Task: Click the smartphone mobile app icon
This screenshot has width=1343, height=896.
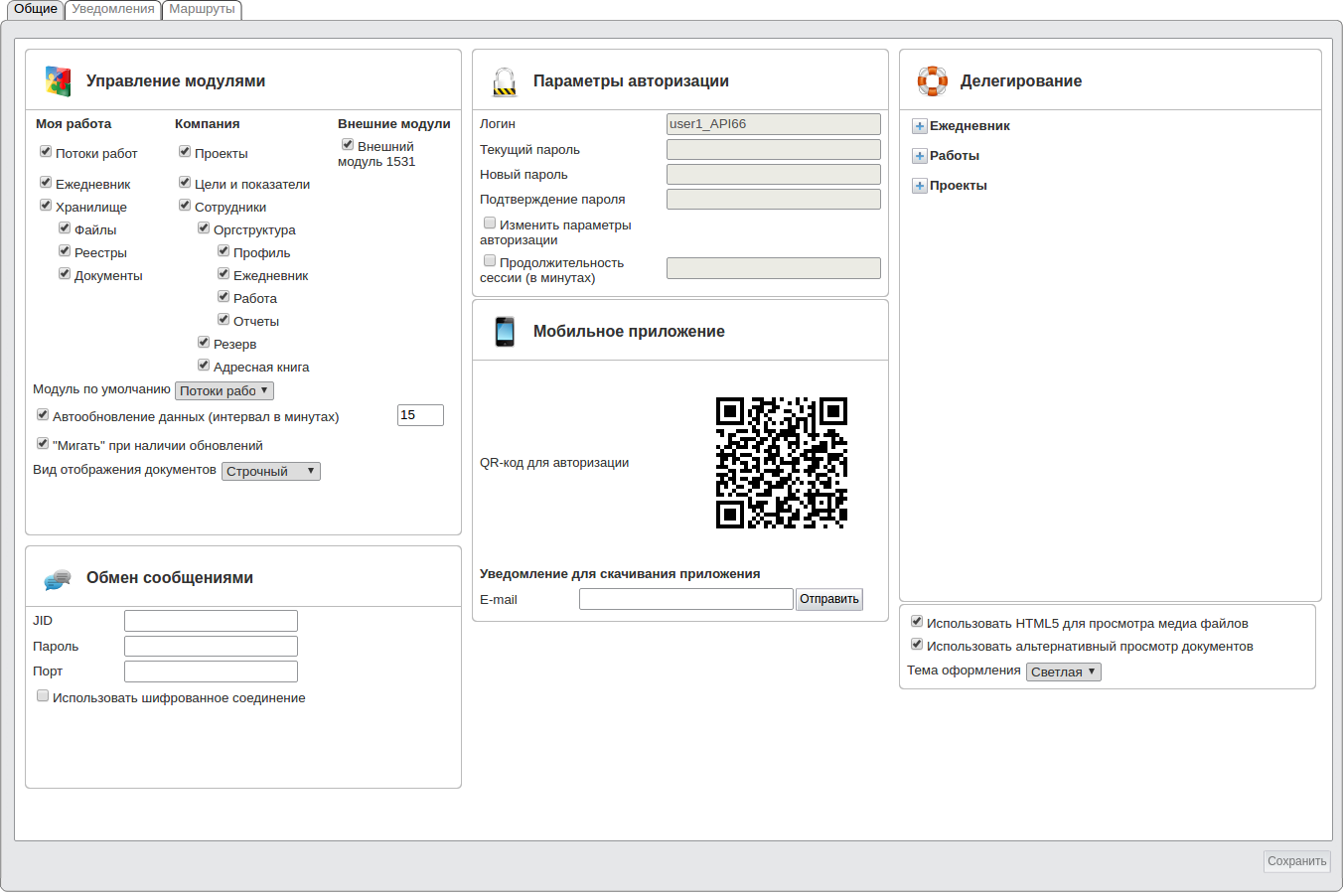Action: (x=505, y=332)
